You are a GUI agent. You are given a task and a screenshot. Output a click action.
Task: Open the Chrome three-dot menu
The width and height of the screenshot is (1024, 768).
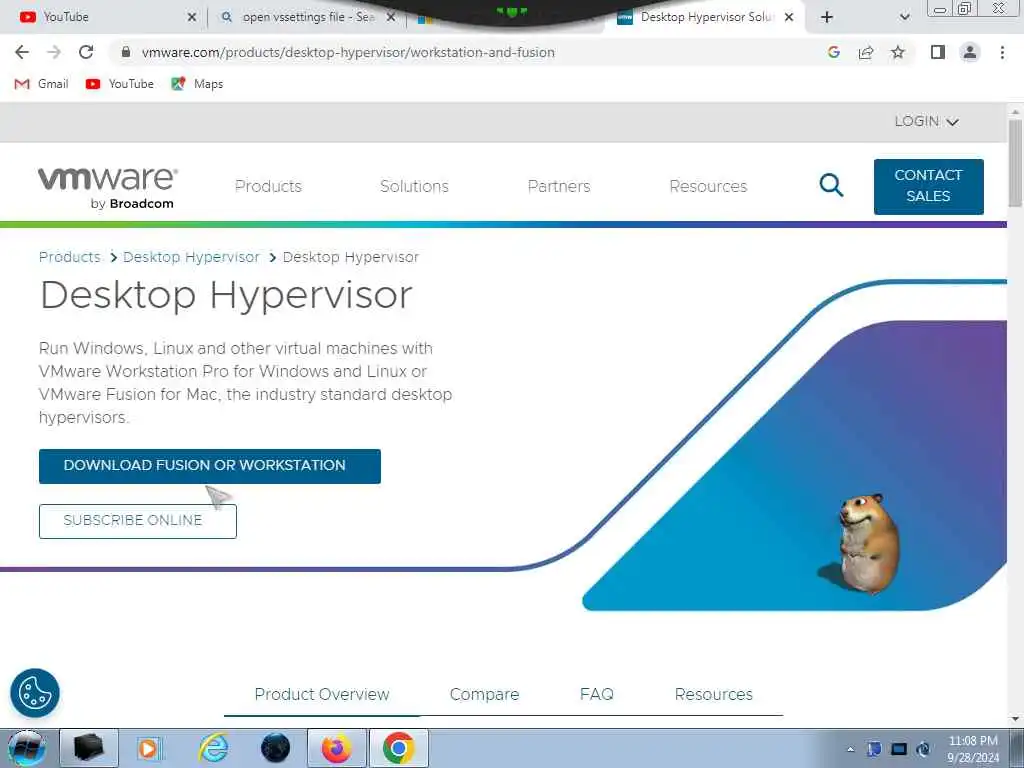point(1002,52)
